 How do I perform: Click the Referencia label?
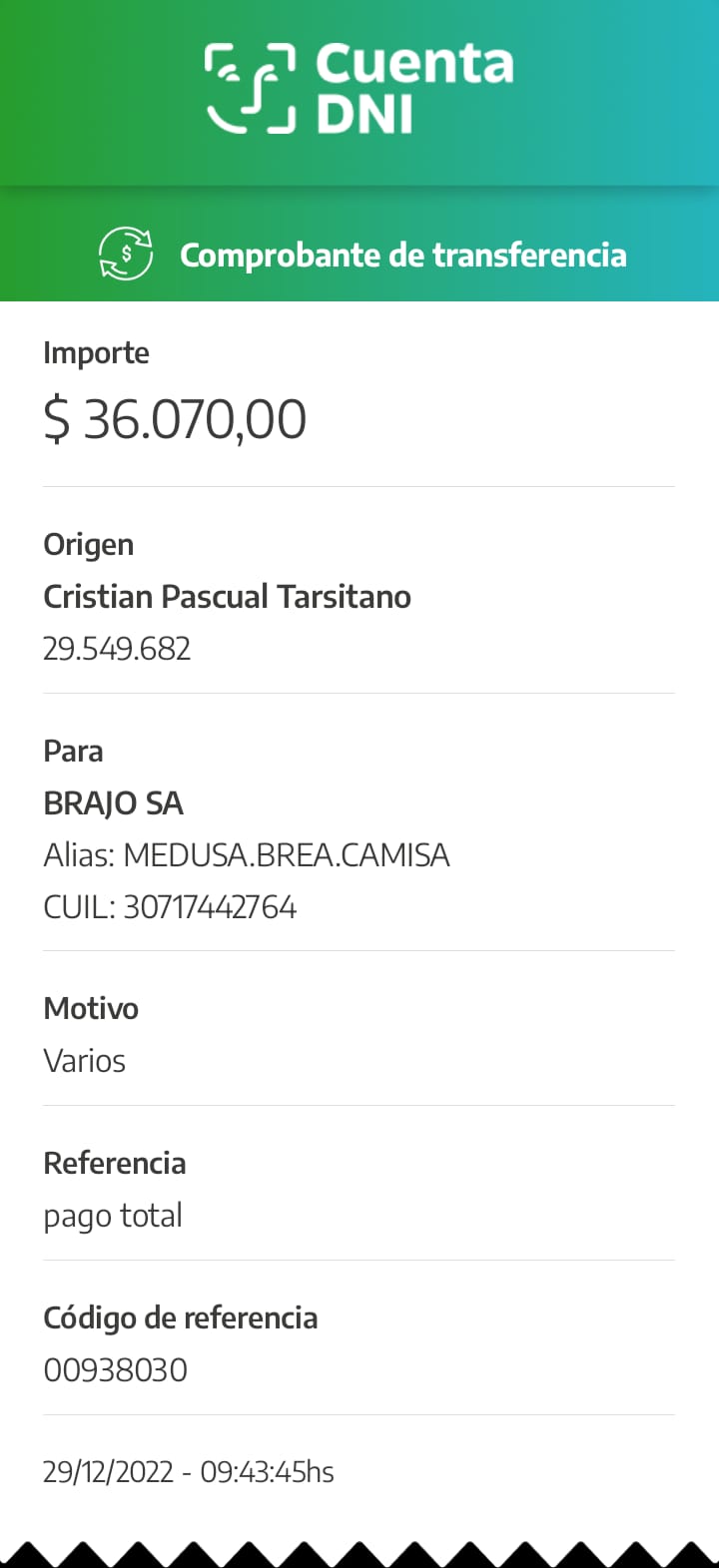(x=114, y=1164)
